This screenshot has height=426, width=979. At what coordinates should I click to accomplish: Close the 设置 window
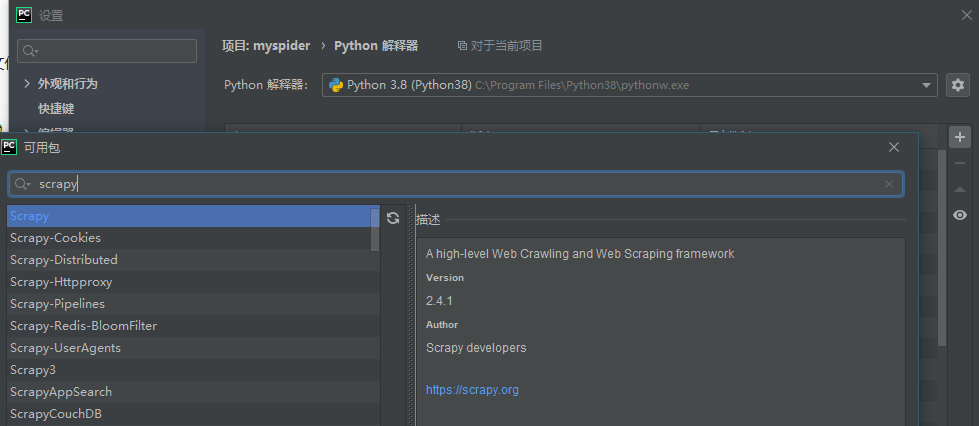(966, 16)
